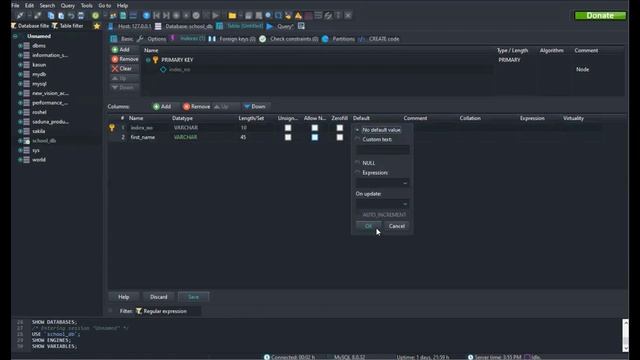Select the NULL radio option

click(x=358, y=163)
